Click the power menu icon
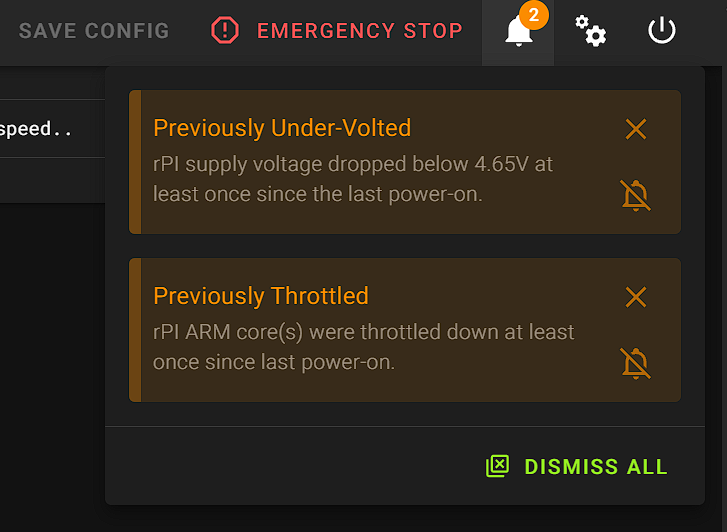 [662, 31]
